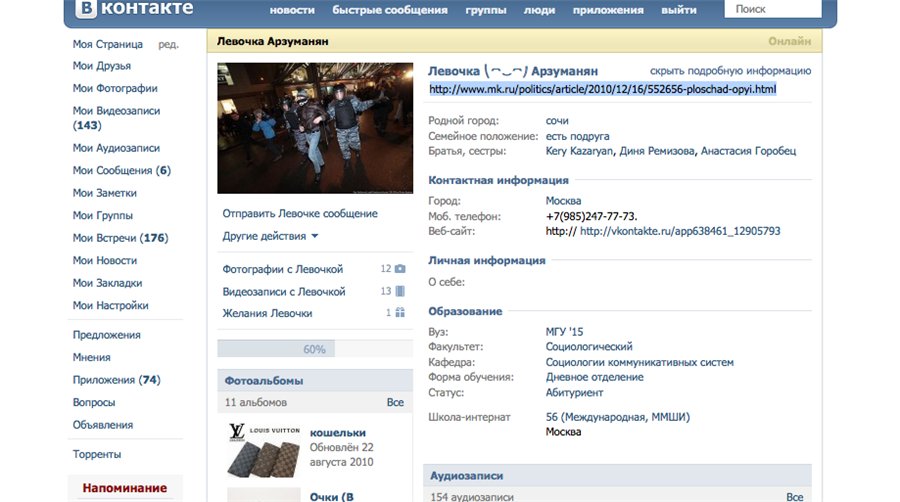Screen dimensions: 900x502
Task: Open Объявления in the sidebar
Action: [x=103, y=425]
